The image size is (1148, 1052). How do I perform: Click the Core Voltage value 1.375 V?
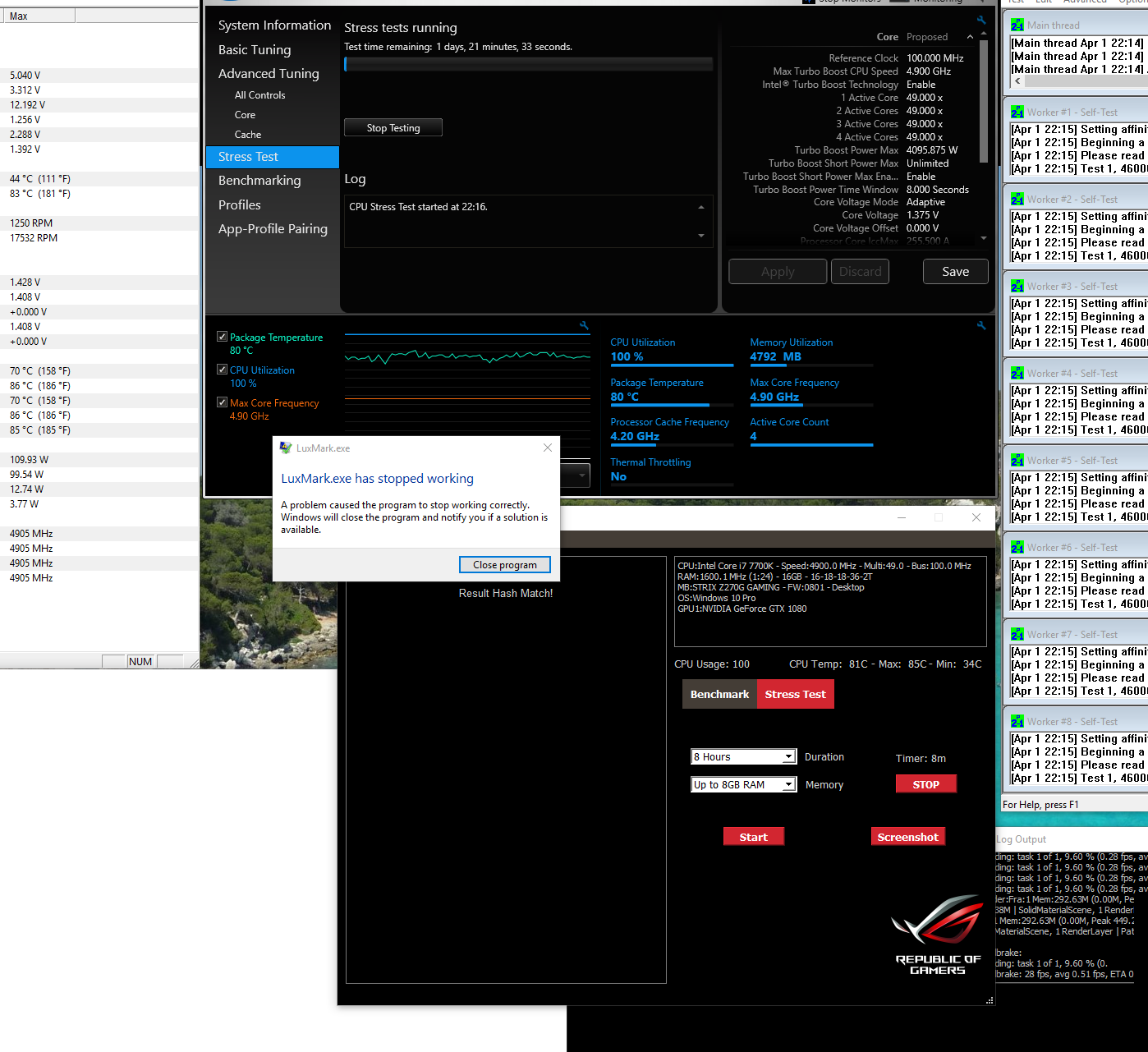[x=923, y=215]
